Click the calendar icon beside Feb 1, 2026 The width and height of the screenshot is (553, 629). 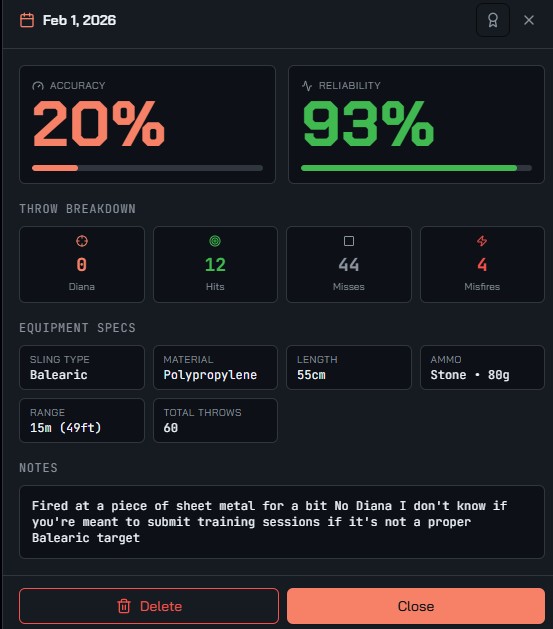pos(27,20)
